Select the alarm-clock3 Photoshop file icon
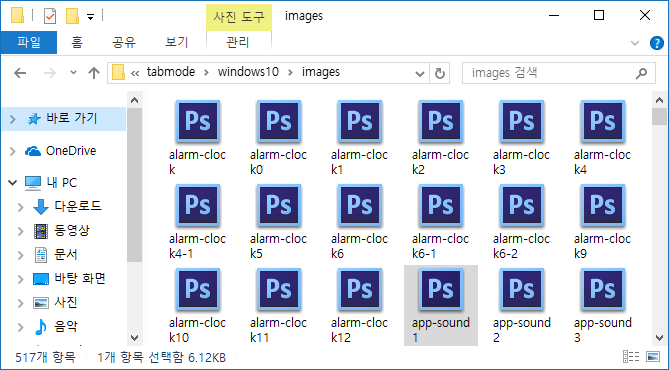The height and width of the screenshot is (370, 669). click(522, 121)
